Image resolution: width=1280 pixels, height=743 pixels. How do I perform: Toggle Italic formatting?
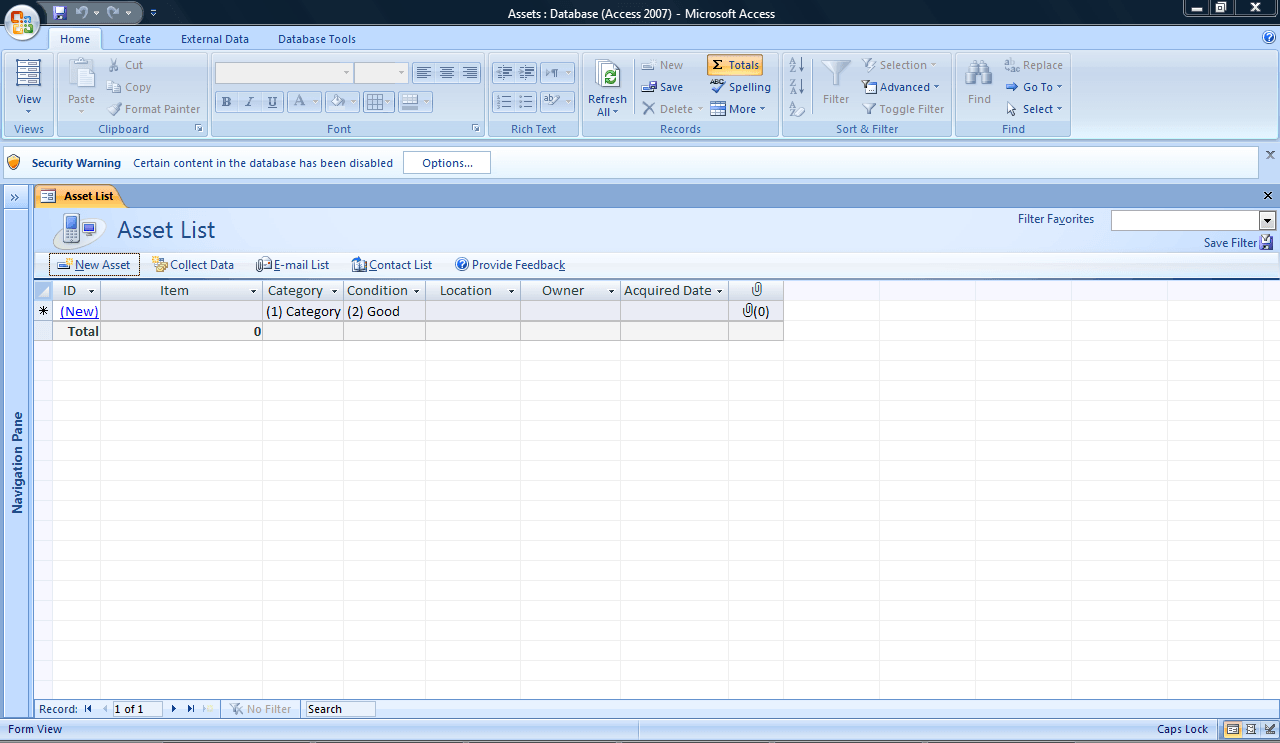click(248, 101)
